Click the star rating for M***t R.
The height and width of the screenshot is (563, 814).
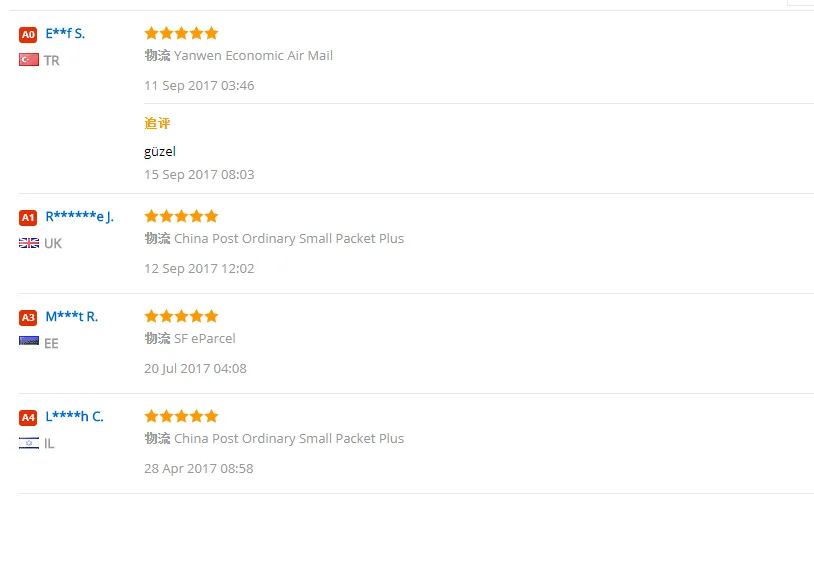tap(181, 316)
